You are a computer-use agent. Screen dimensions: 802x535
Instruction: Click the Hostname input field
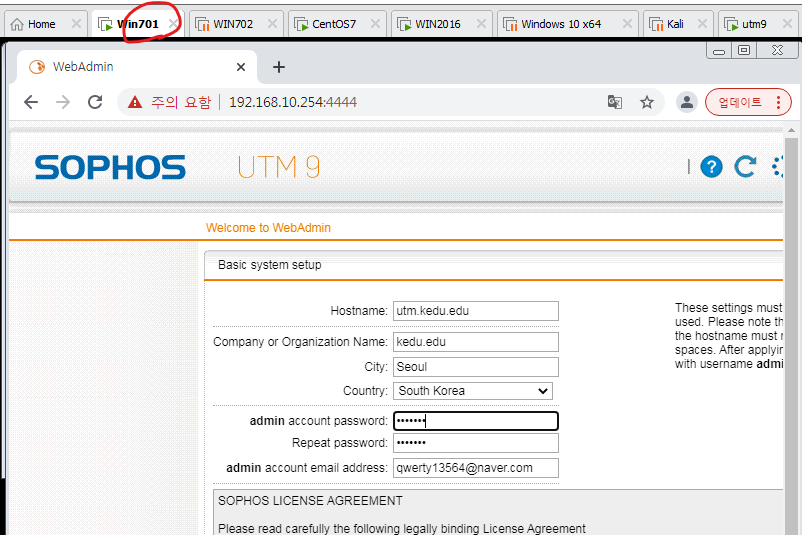[x=476, y=311]
